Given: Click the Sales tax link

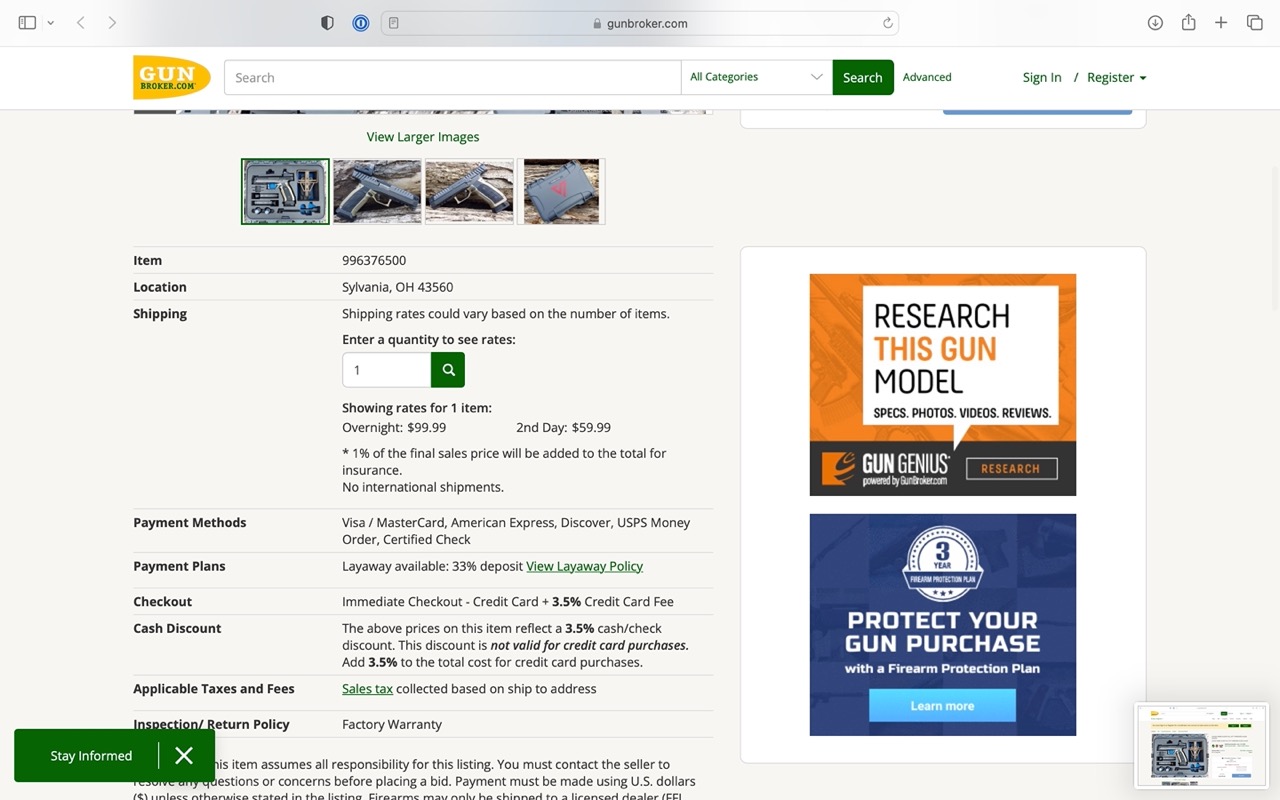Looking at the screenshot, I should pyautogui.click(x=367, y=689).
